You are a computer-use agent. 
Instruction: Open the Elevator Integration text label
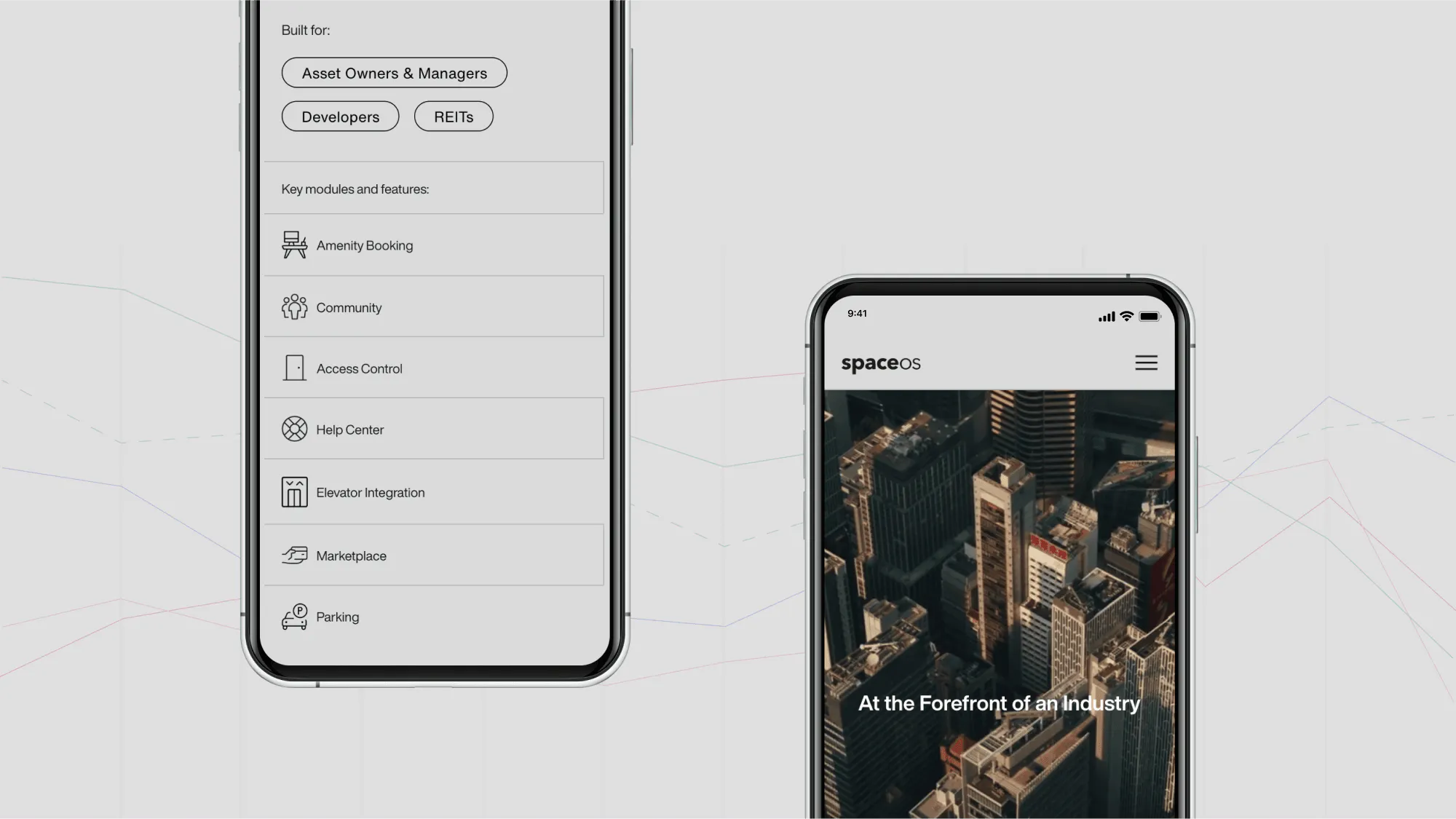[x=370, y=493]
